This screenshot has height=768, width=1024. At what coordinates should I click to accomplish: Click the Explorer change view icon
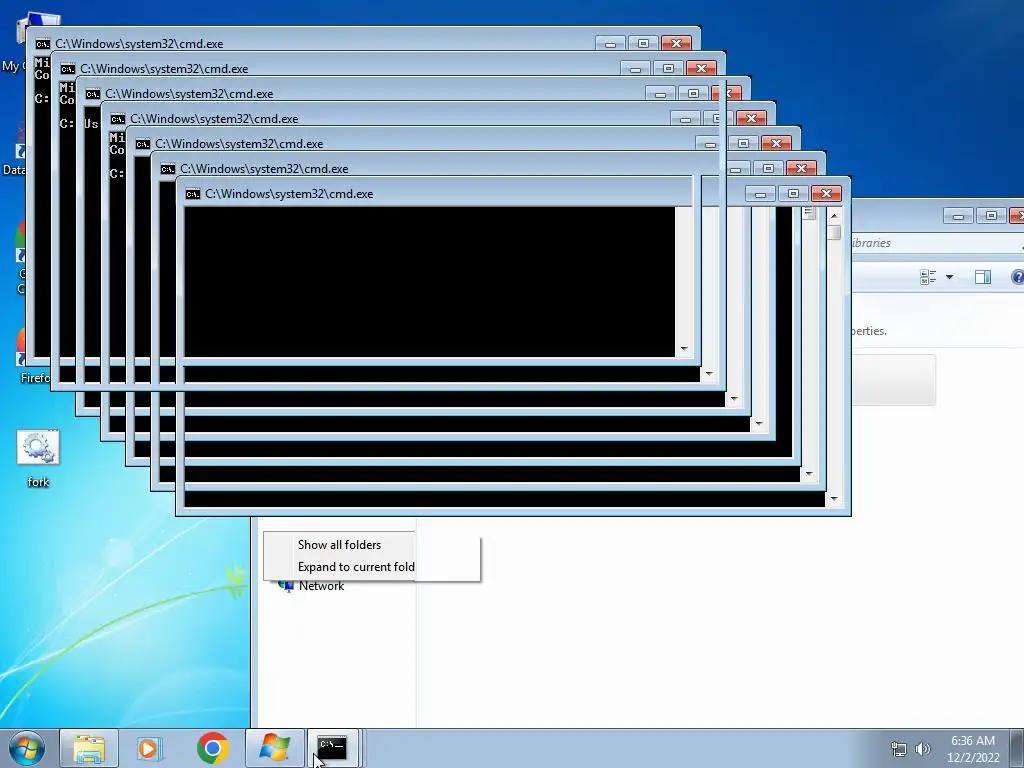(x=928, y=277)
